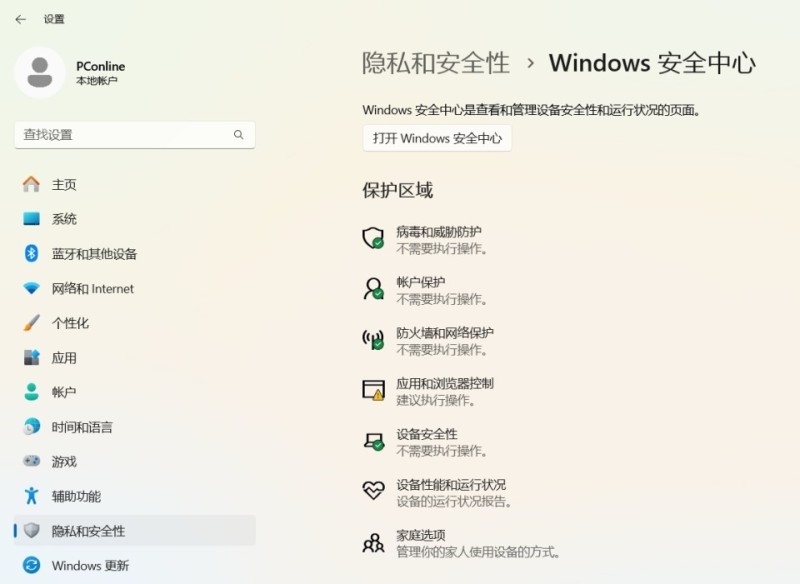Click the 病毒和威胁防护 shield icon
Screen dimensions: 800x584
[x=373, y=239]
